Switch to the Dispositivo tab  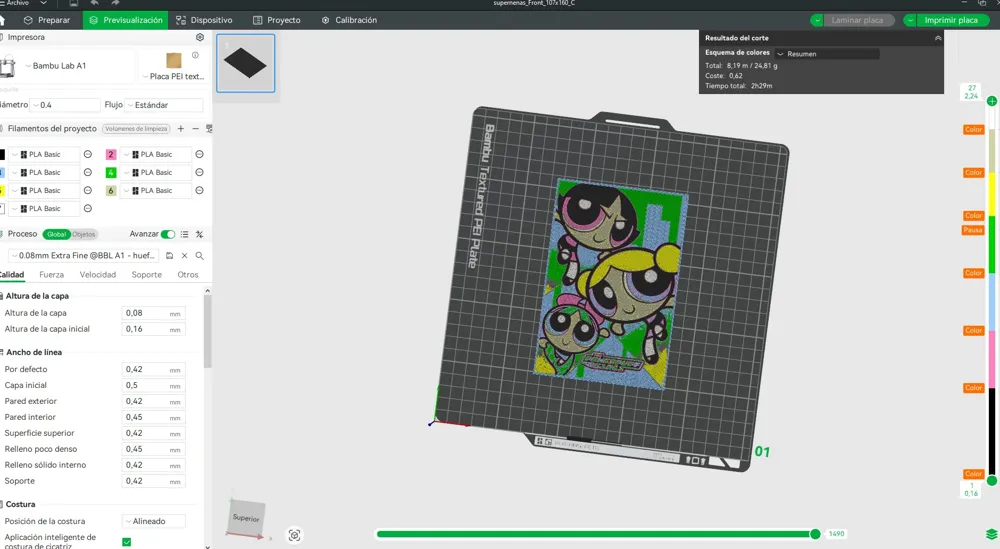tap(204, 20)
